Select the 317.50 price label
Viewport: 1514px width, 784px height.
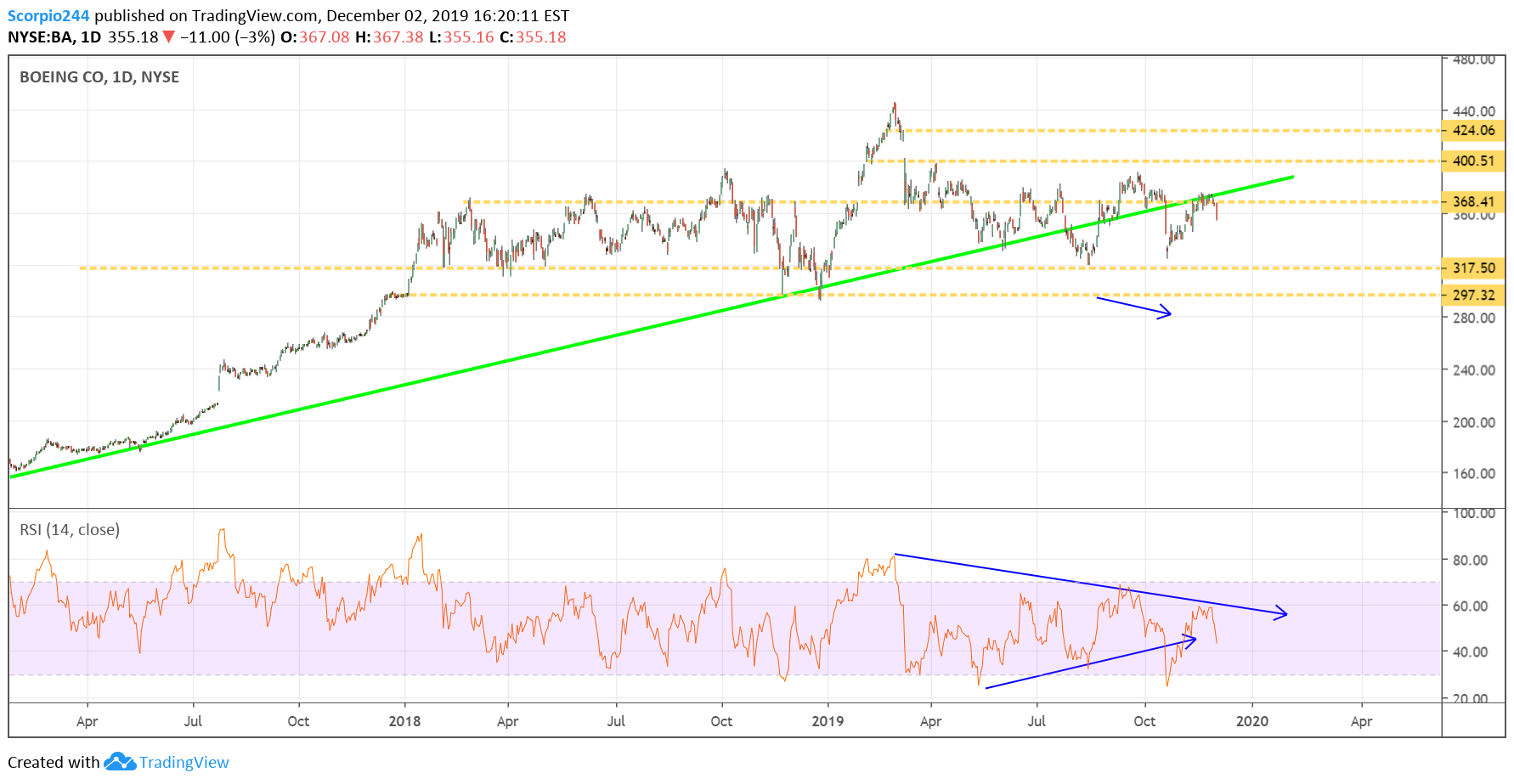pos(1473,268)
